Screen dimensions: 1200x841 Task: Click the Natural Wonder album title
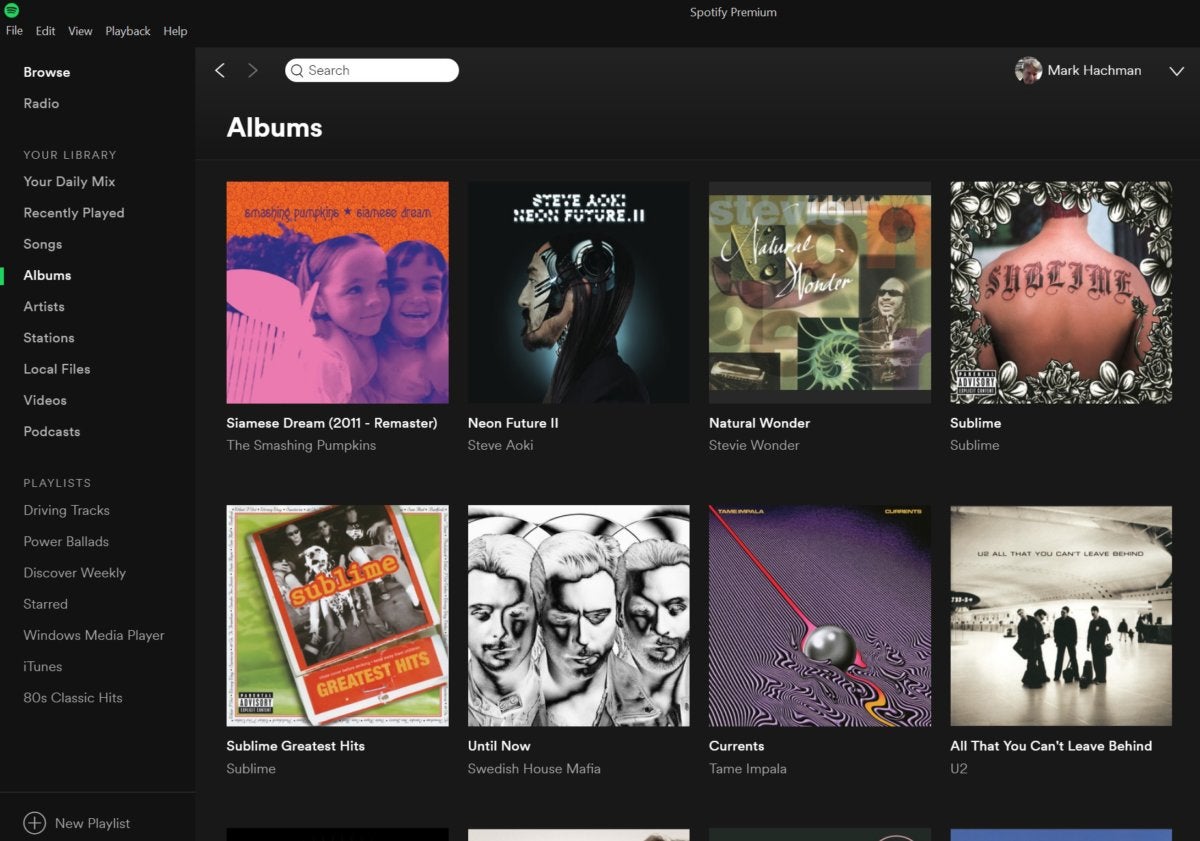coord(759,423)
